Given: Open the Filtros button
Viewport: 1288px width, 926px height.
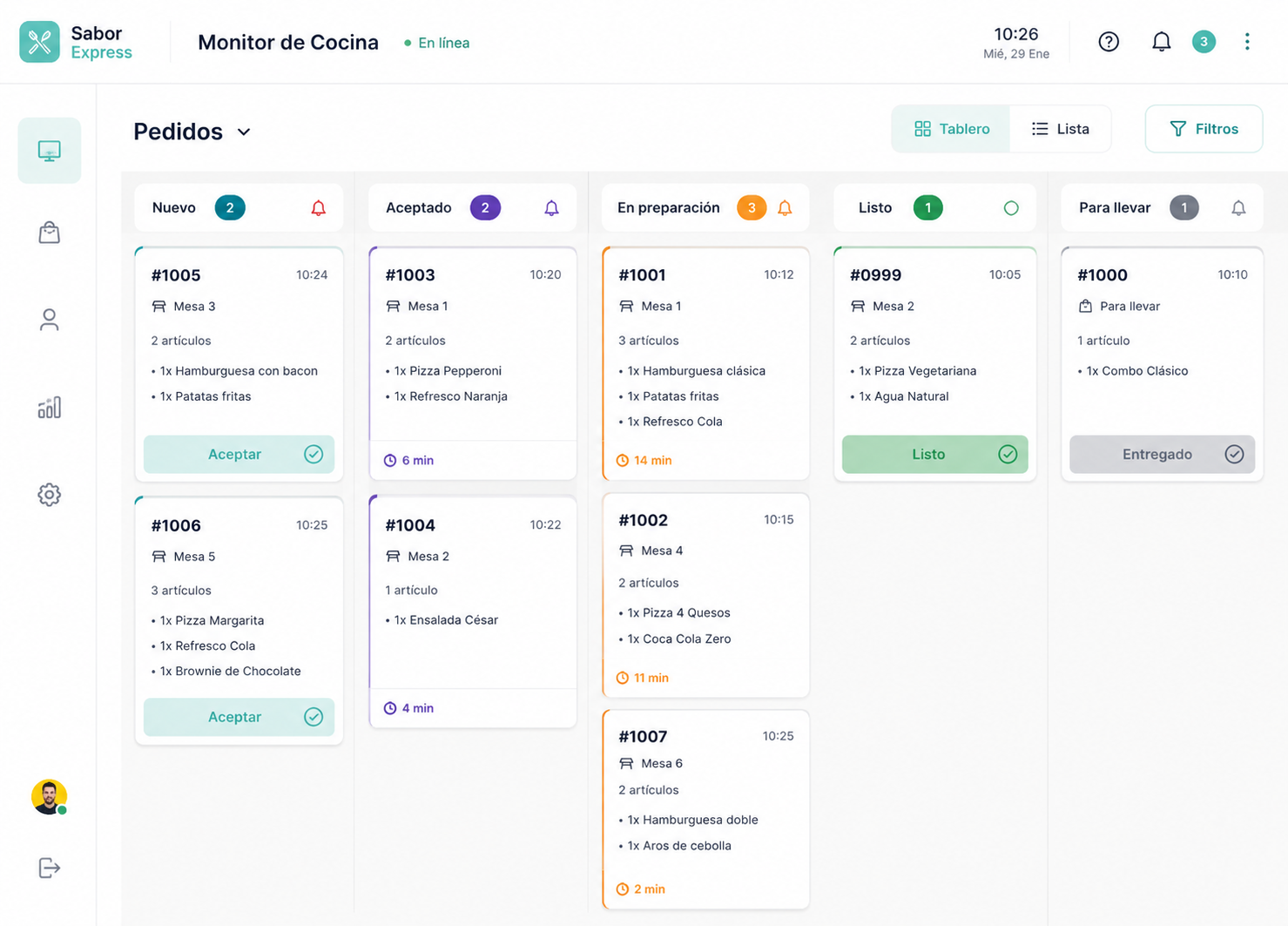Looking at the screenshot, I should [1204, 129].
